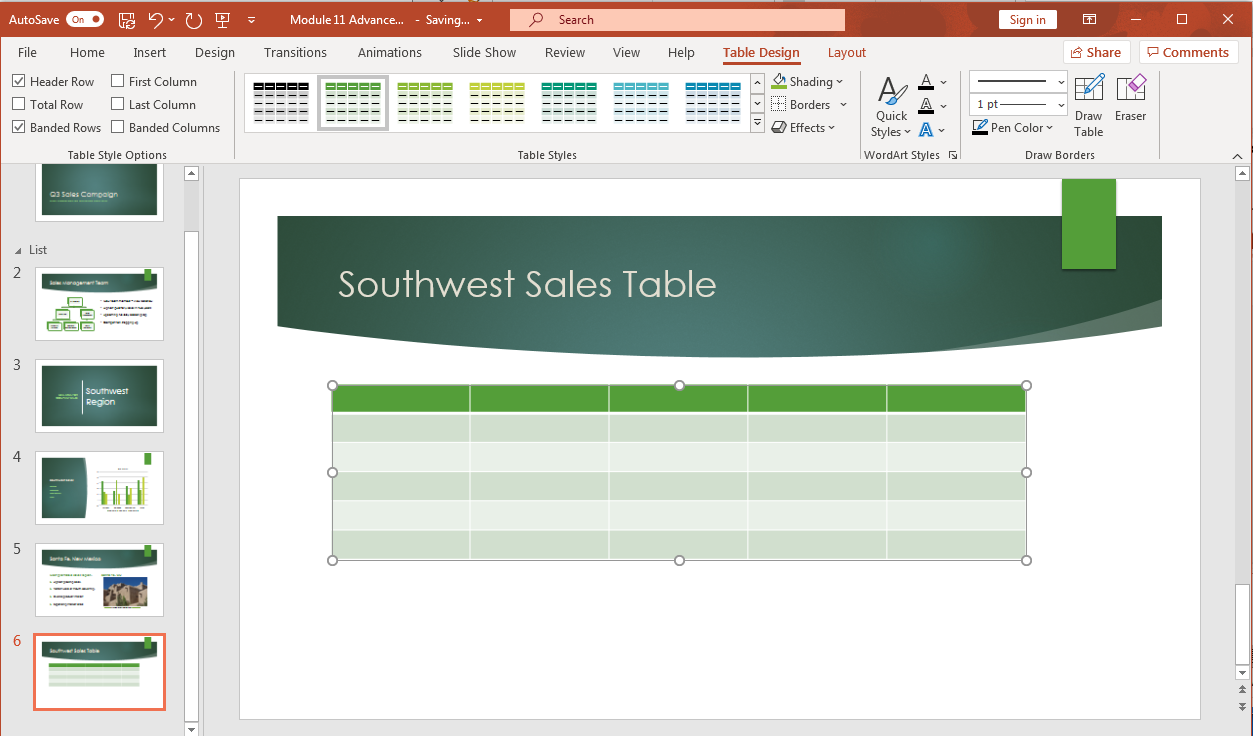1253x736 pixels.
Task: Open the Animations ribbon tab
Action: tap(389, 52)
